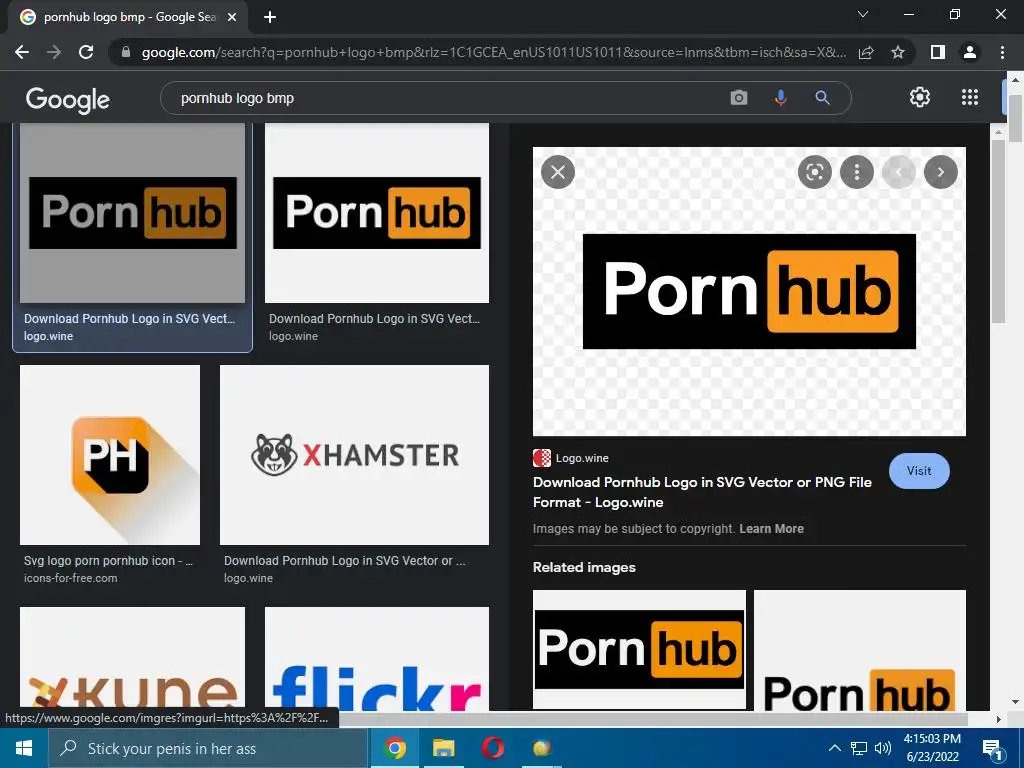Open the Windows Start menu
The width and height of the screenshot is (1024, 768).
[x=24, y=748]
